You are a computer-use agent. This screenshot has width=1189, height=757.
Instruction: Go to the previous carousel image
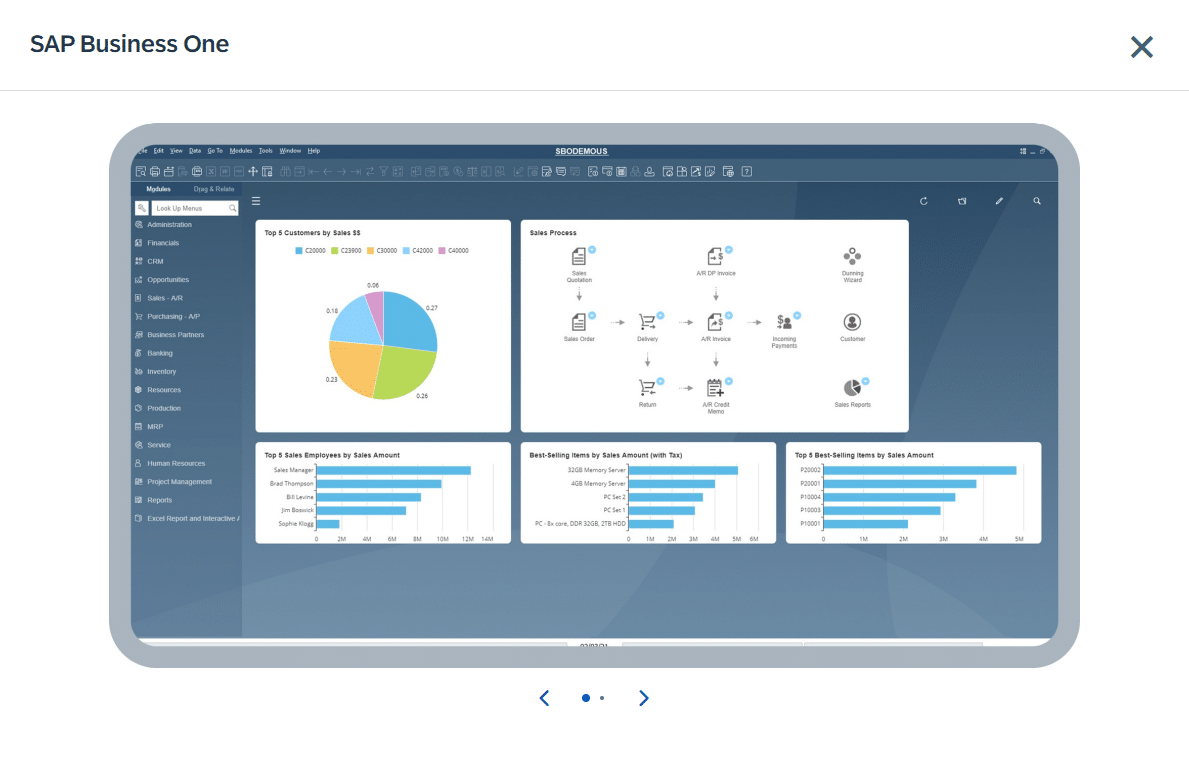[x=544, y=698]
